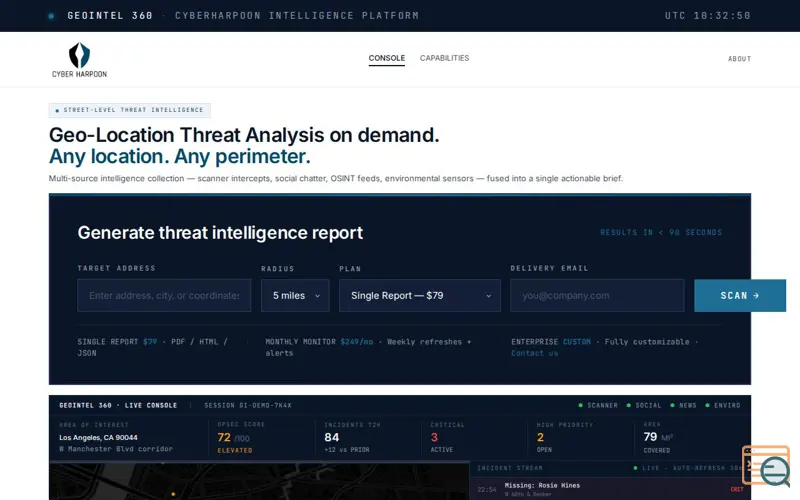Click the Street-Level Threat Intelligence badge
The image size is (800, 500).
(x=130, y=110)
